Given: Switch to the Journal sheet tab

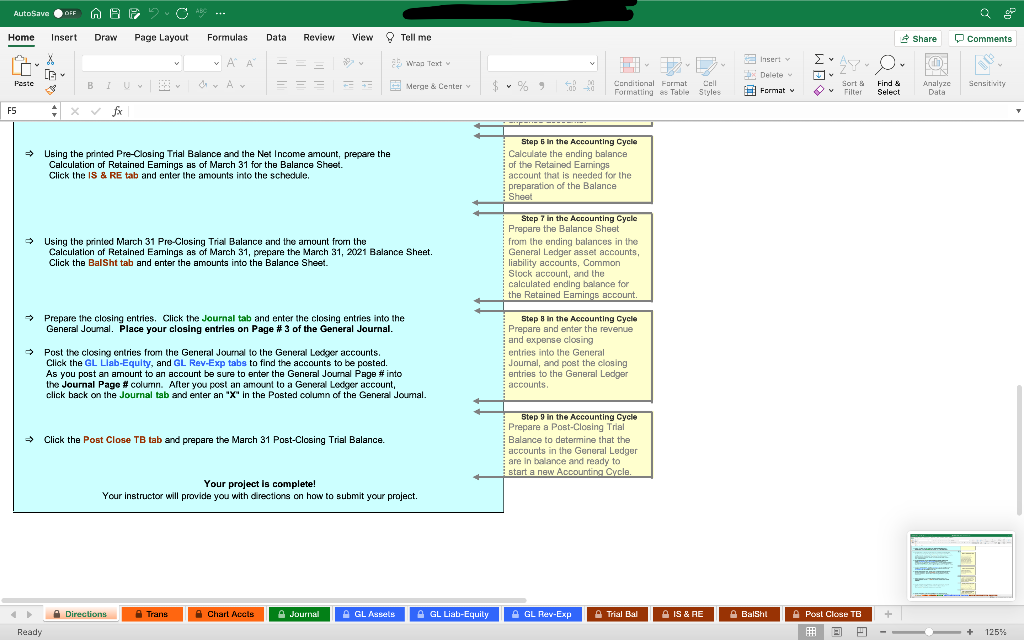Looking at the screenshot, I should (299, 614).
